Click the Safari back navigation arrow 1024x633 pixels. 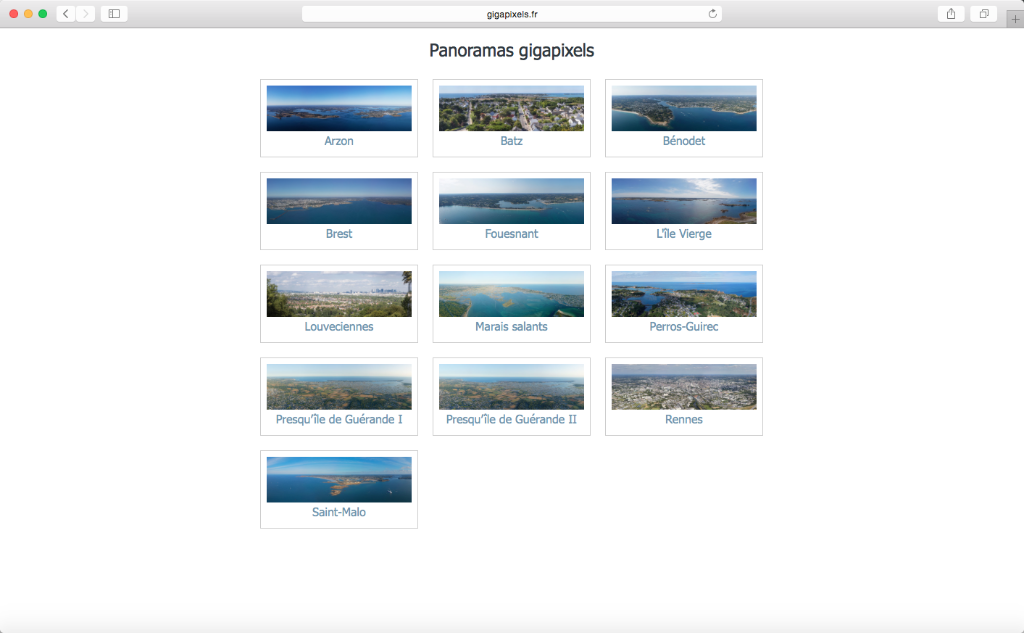pyautogui.click(x=66, y=14)
